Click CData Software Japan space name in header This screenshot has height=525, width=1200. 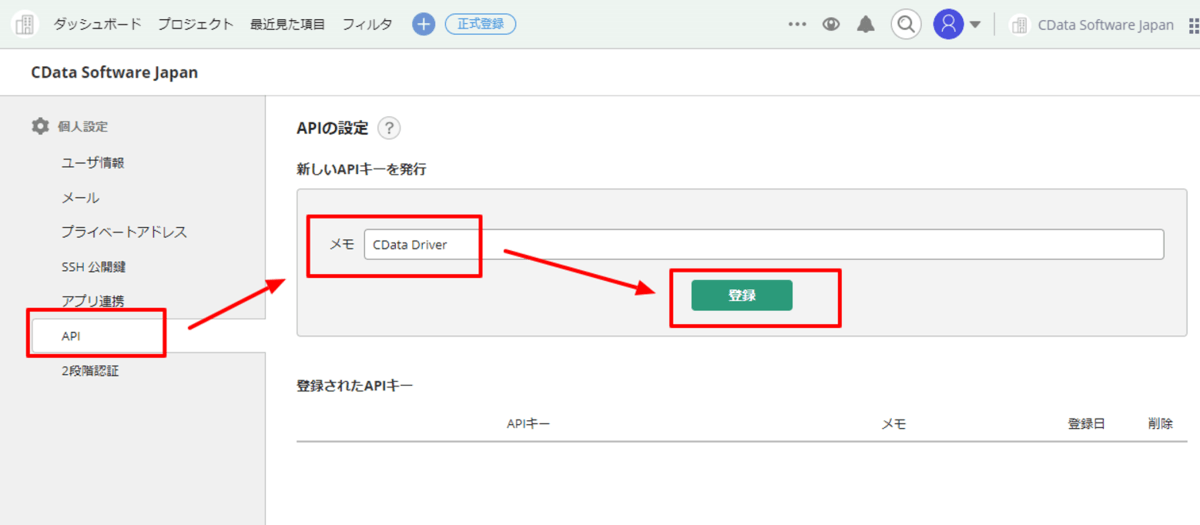pos(1106,25)
